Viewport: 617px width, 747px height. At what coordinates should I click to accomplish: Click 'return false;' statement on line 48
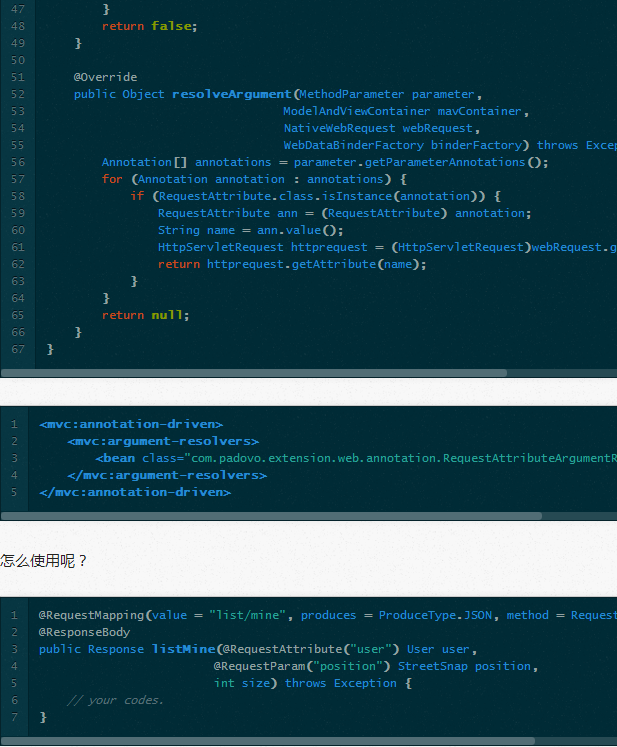point(150,26)
